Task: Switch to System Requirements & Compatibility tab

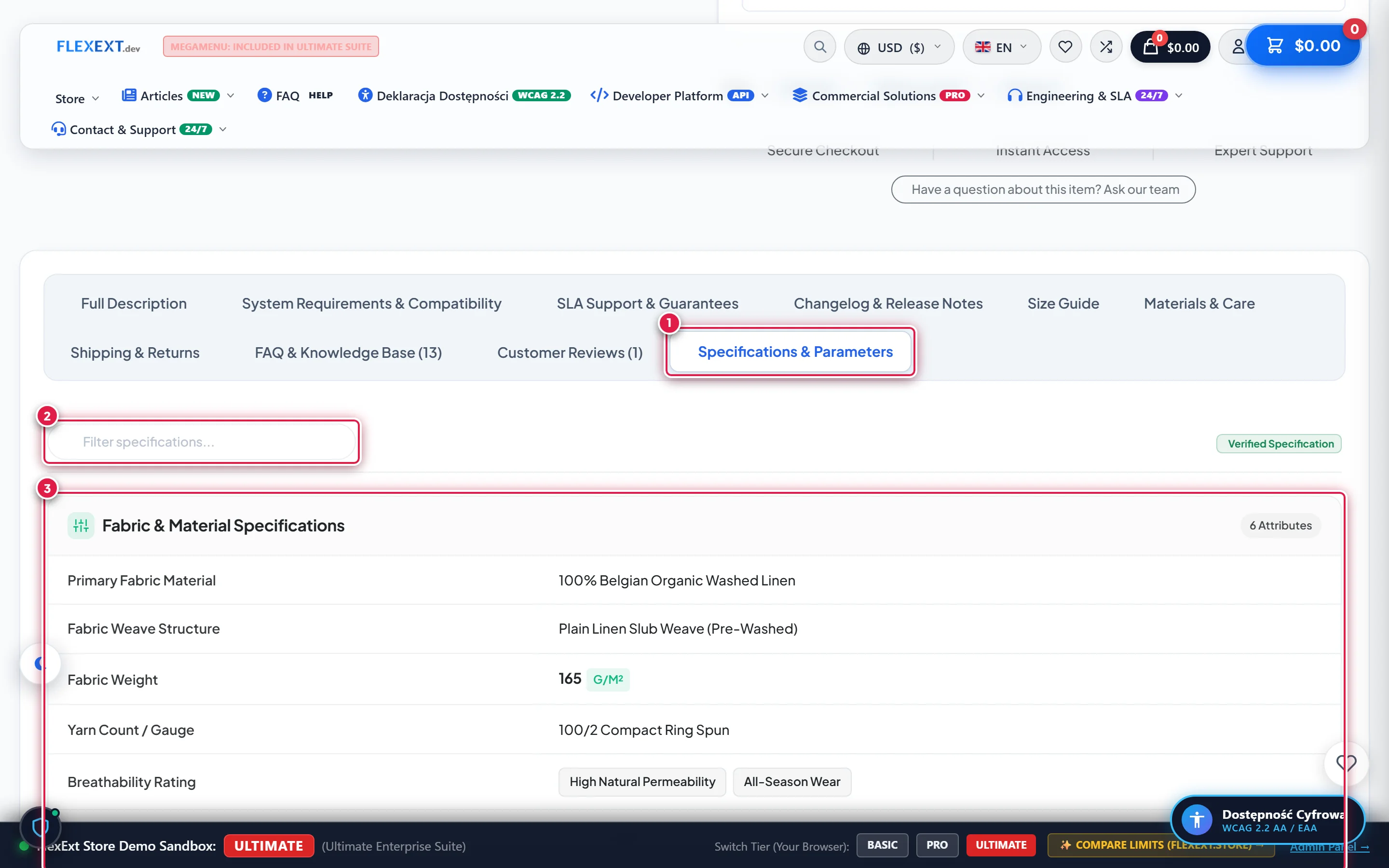Action: (x=371, y=304)
